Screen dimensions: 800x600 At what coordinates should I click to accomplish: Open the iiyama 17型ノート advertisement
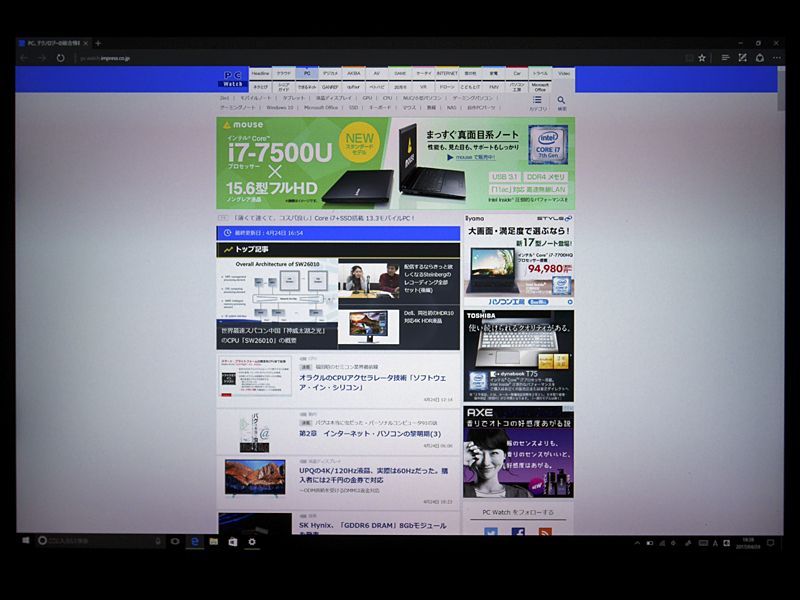coord(519,260)
